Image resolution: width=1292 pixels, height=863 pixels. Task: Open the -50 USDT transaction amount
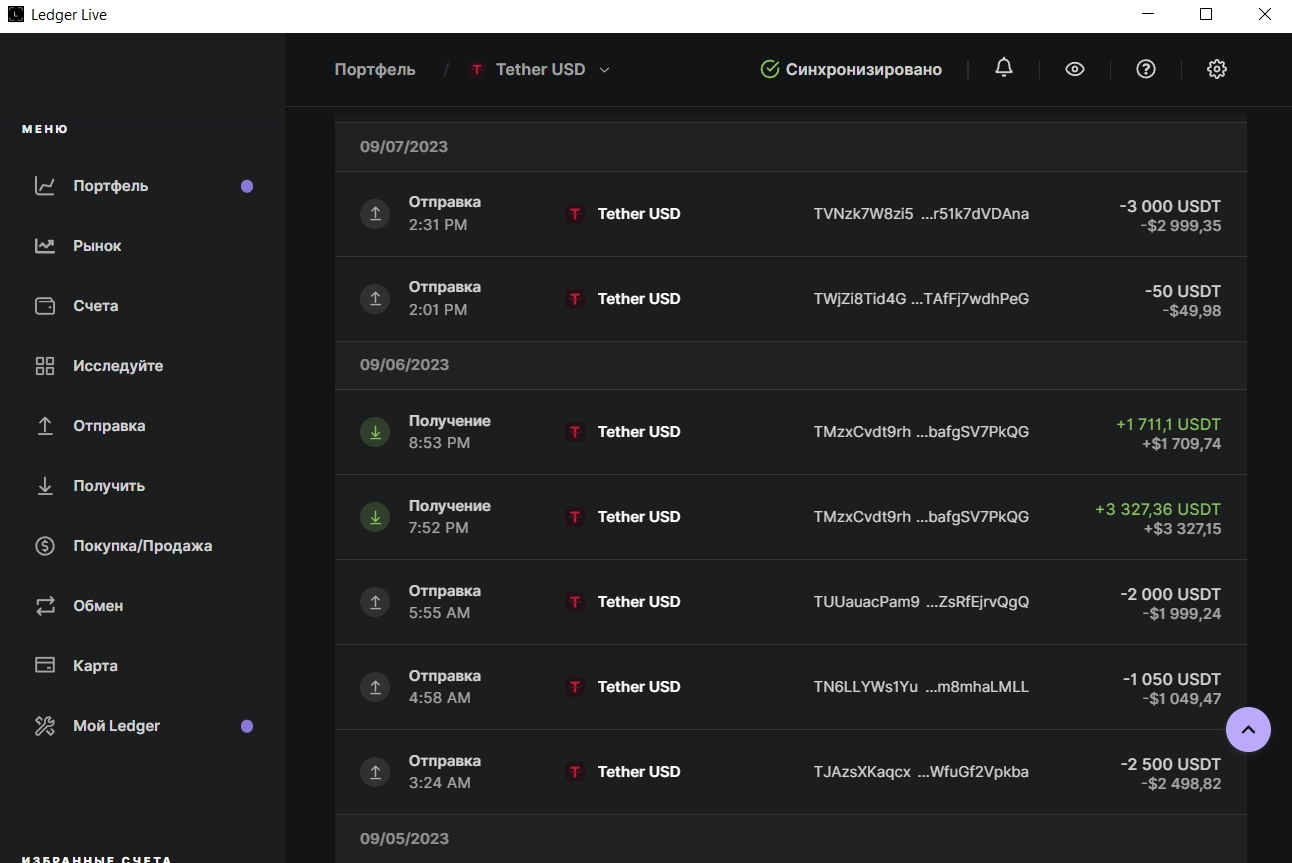click(1183, 291)
